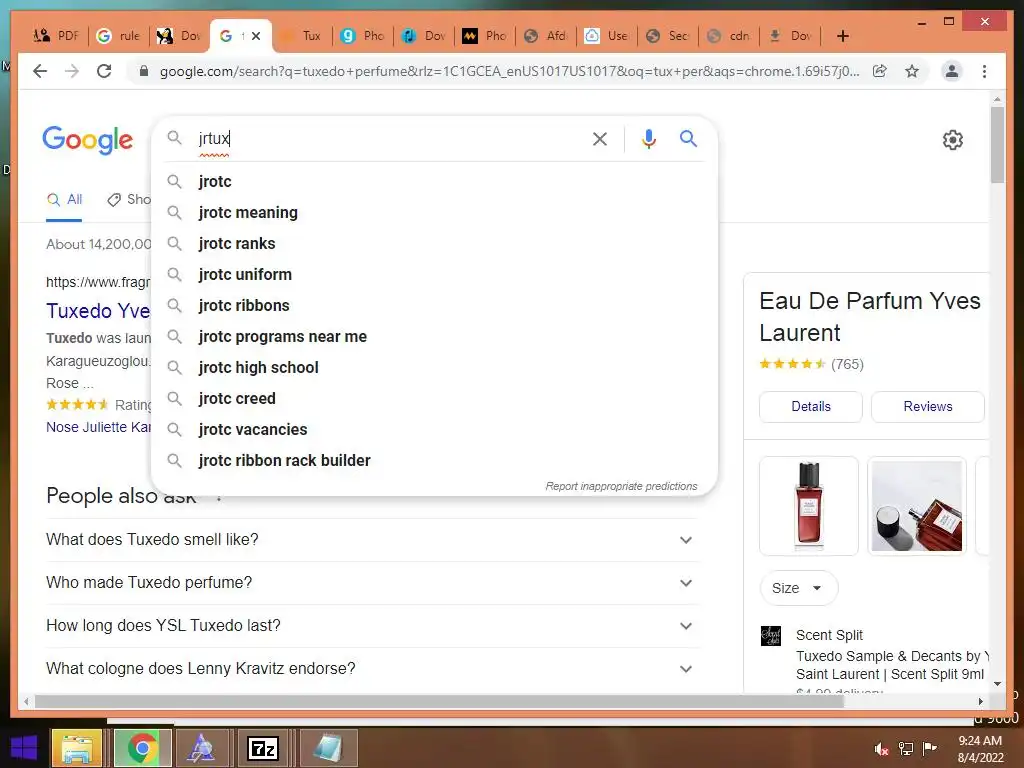This screenshot has width=1024, height=768.
Task: Open a new tab with plus icon
Action: tap(842, 36)
